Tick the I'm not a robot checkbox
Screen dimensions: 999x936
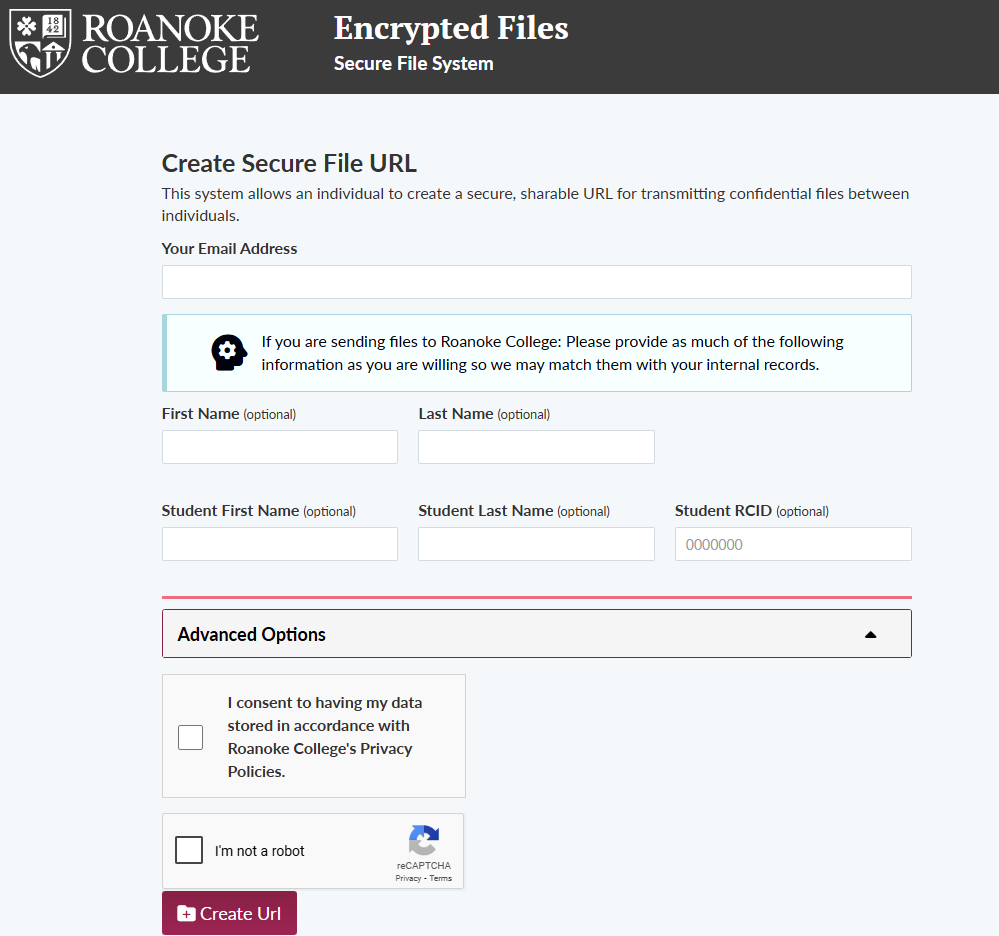[x=189, y=850]
